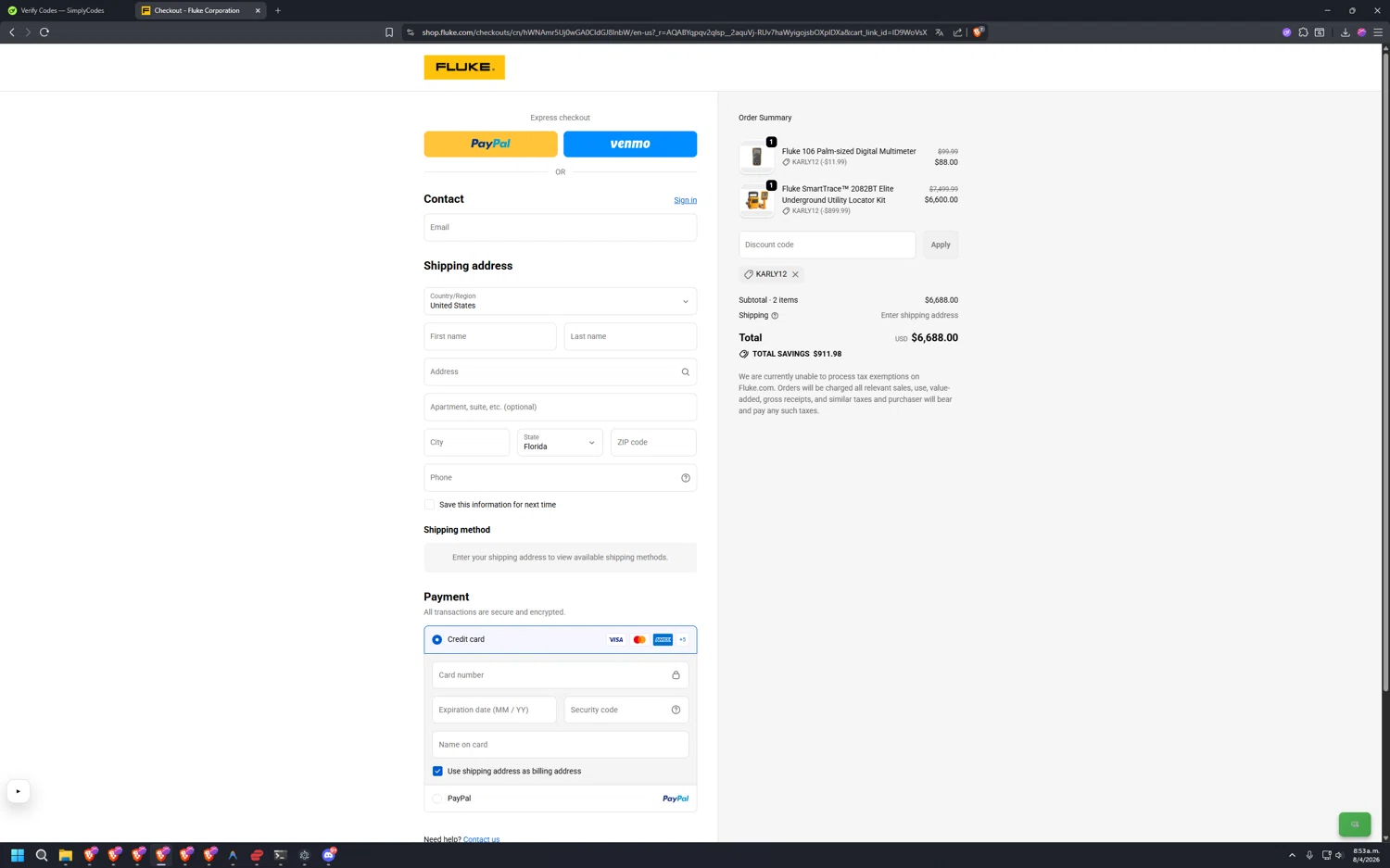Open the volume control in system tray
This screenshot has height=868, width=1390.
tap(1339, 855)
